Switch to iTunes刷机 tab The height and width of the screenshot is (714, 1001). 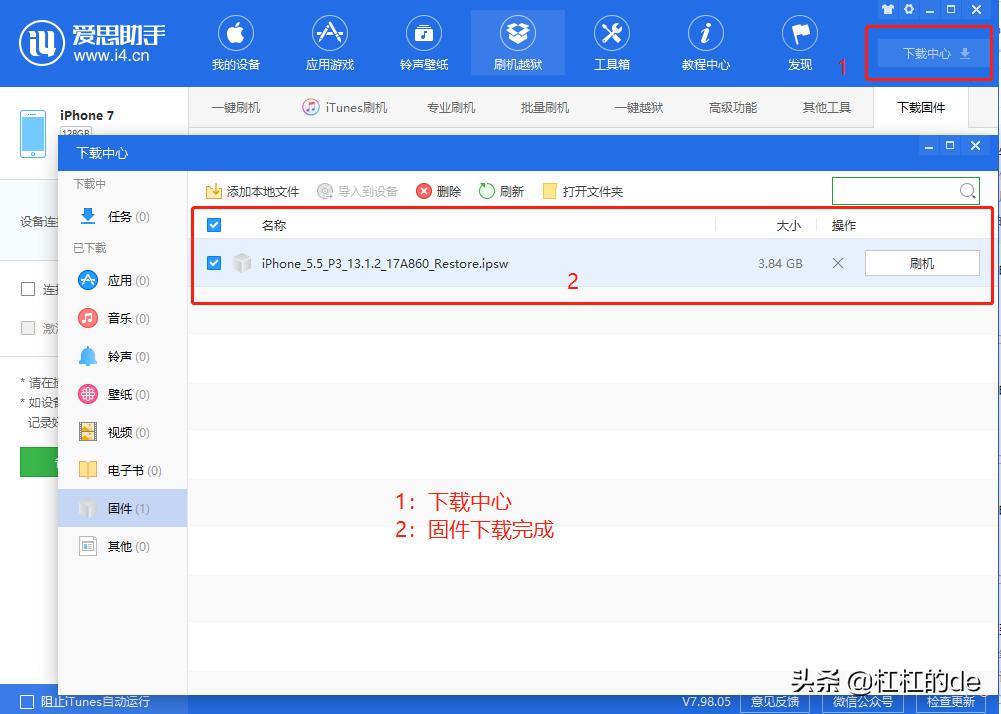345,107
